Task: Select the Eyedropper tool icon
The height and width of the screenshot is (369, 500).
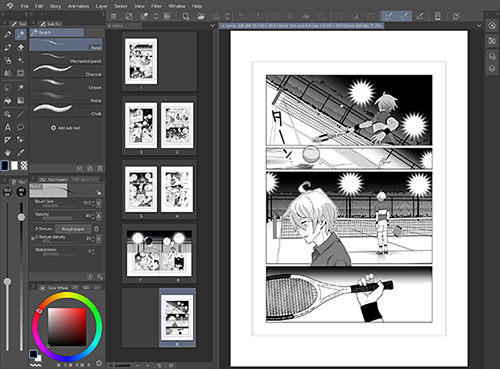Action: [20, 153]
